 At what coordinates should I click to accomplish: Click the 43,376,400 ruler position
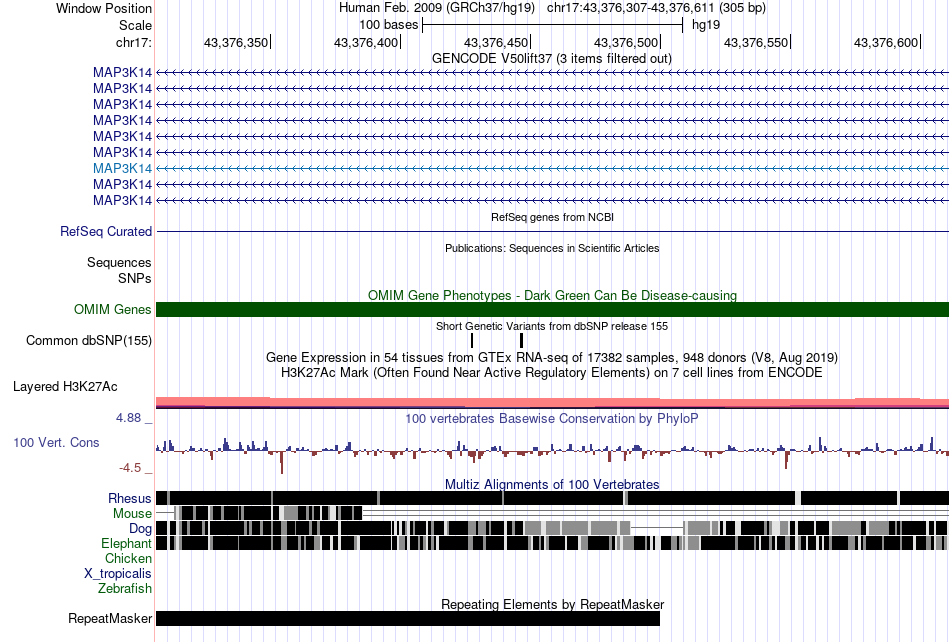coord(366,42)
